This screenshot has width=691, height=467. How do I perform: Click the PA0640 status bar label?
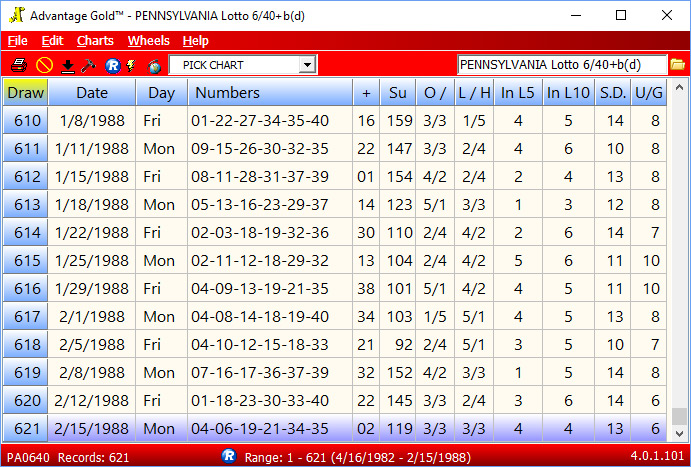[x=28, y=457]
